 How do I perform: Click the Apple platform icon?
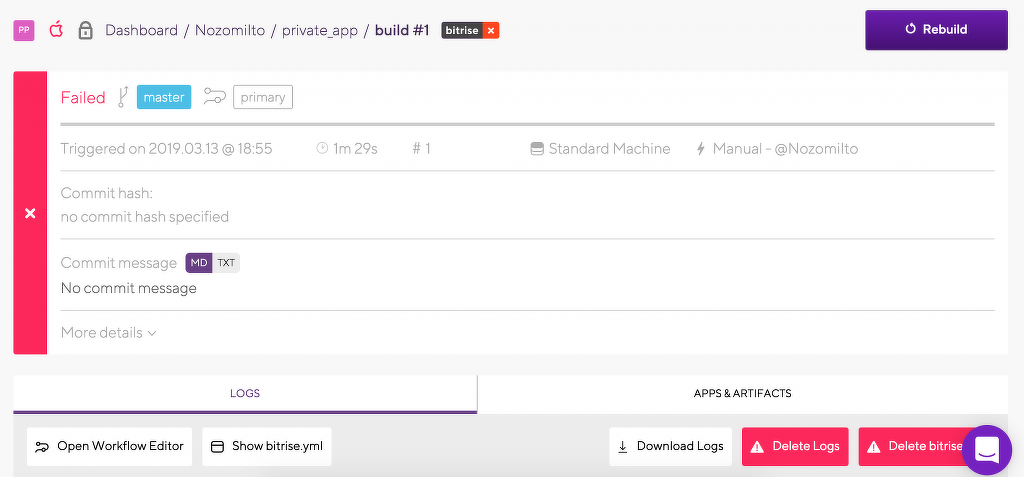pos(56,30)
